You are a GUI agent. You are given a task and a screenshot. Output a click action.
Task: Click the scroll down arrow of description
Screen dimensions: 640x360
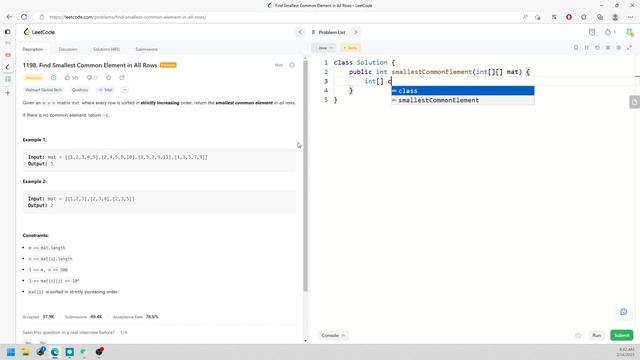[x=305, y=340]
